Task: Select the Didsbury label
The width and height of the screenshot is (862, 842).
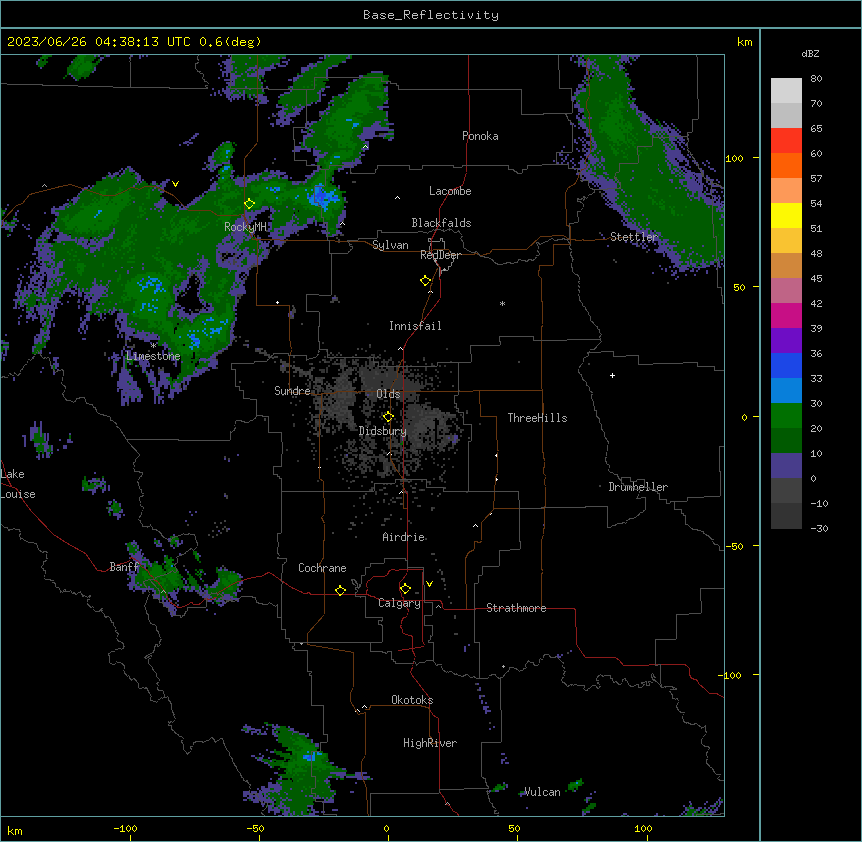Action: click(383, 431)
